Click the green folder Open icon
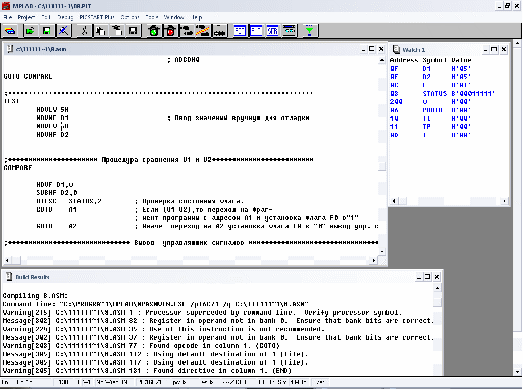The width and height of the screenshot is (523, 390). tap(30, 31)
